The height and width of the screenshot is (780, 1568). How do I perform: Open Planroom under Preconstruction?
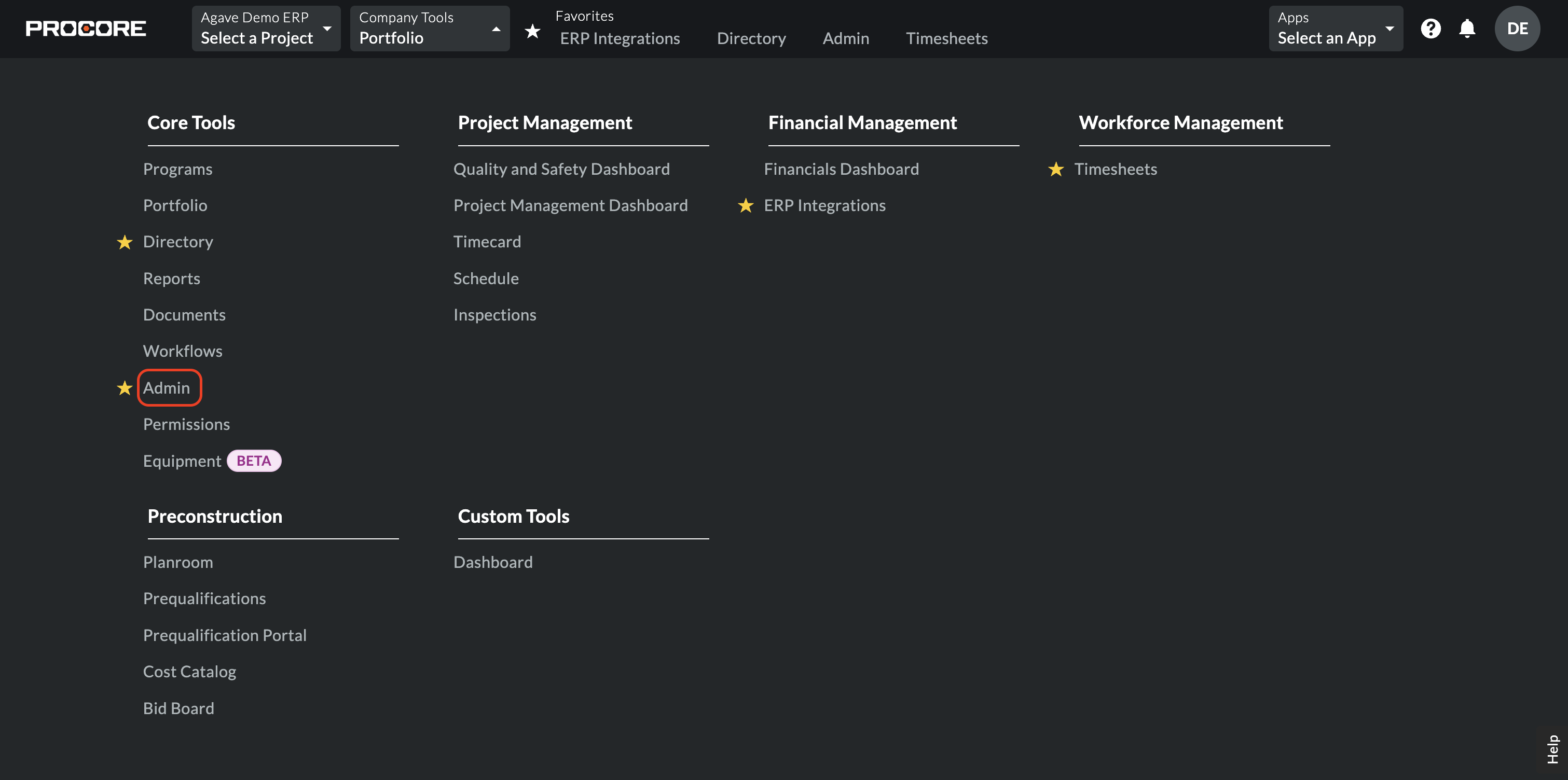click(178, 562)
